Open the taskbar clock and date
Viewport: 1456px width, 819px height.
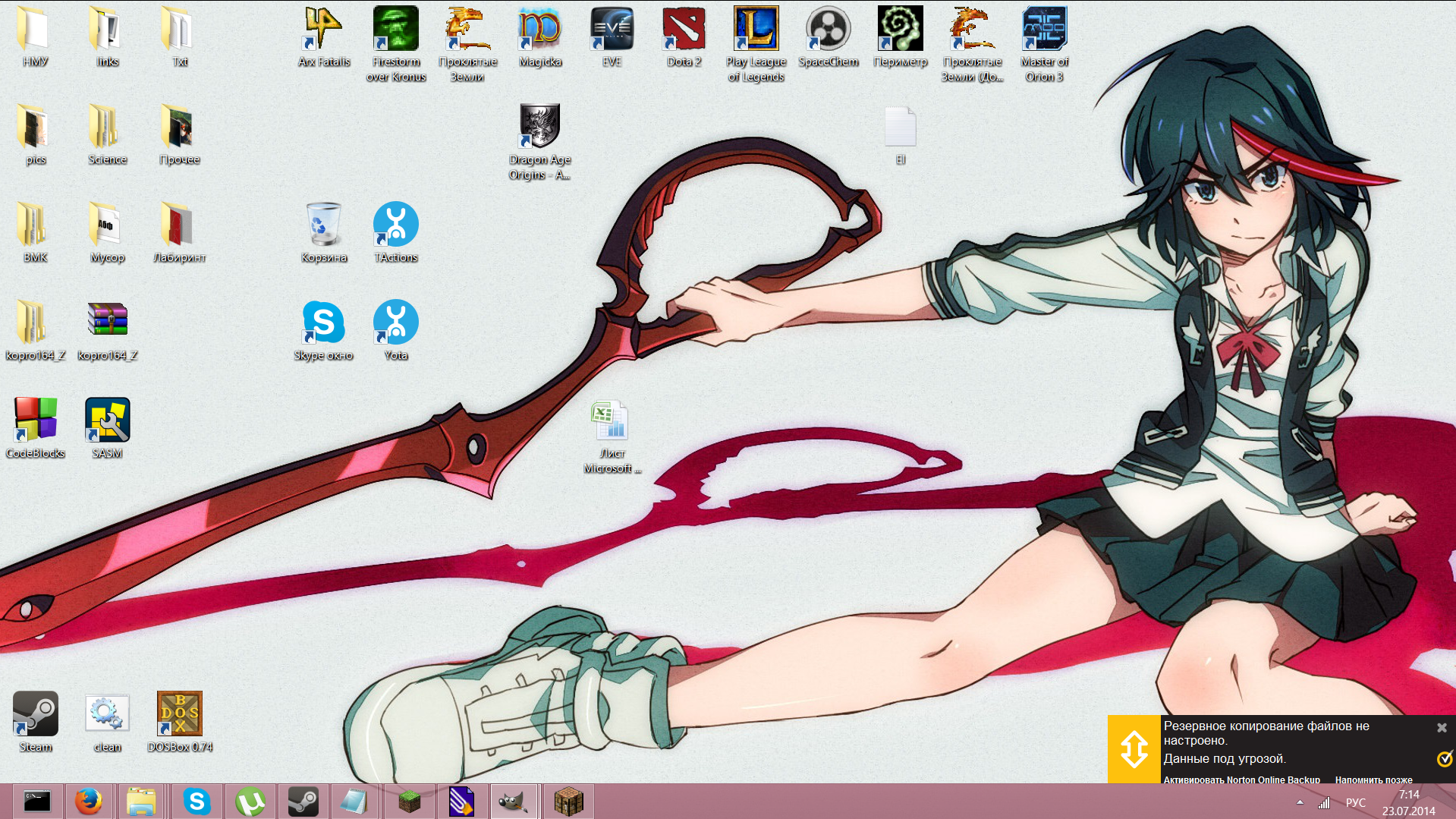click(x=1408, y=802)
